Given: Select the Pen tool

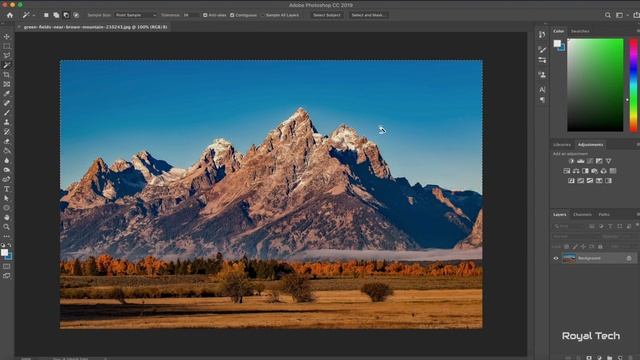Looking at the screenshot, I should (x=7, y=179).
